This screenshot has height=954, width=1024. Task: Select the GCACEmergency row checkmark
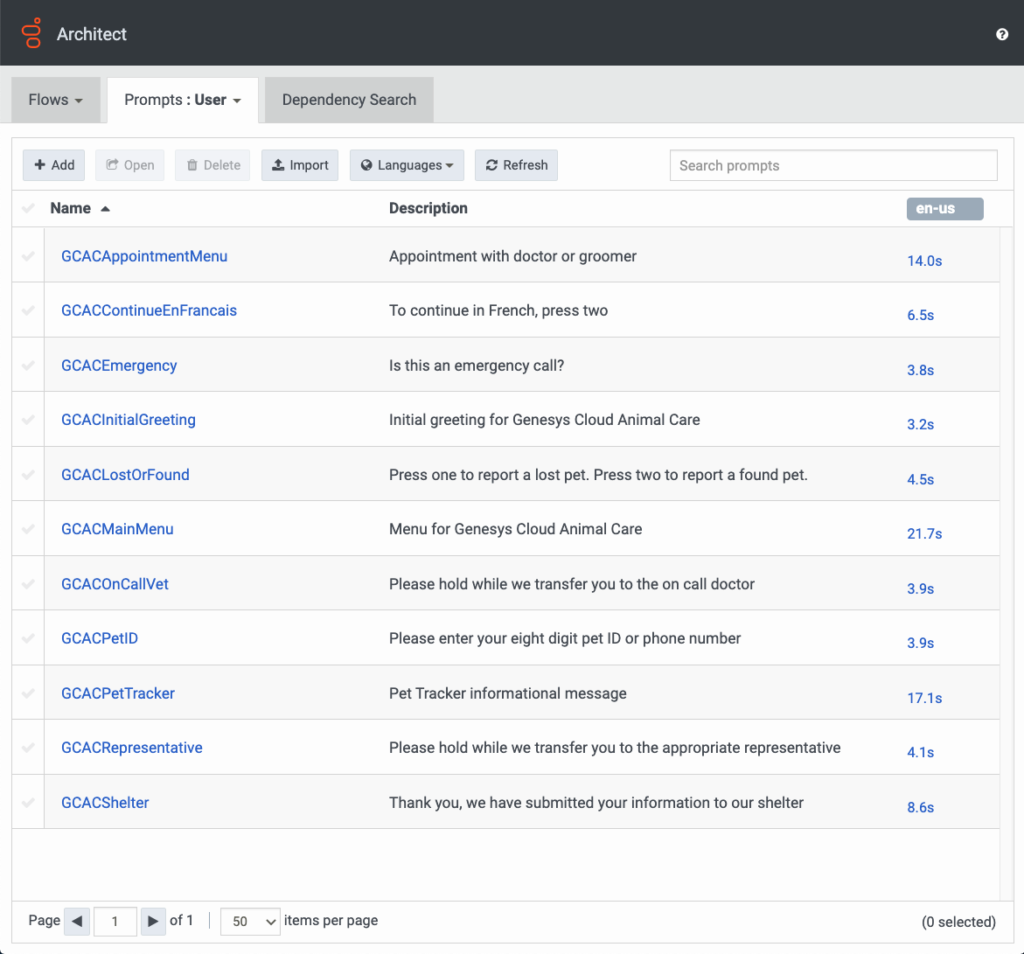tap(28, 365)
